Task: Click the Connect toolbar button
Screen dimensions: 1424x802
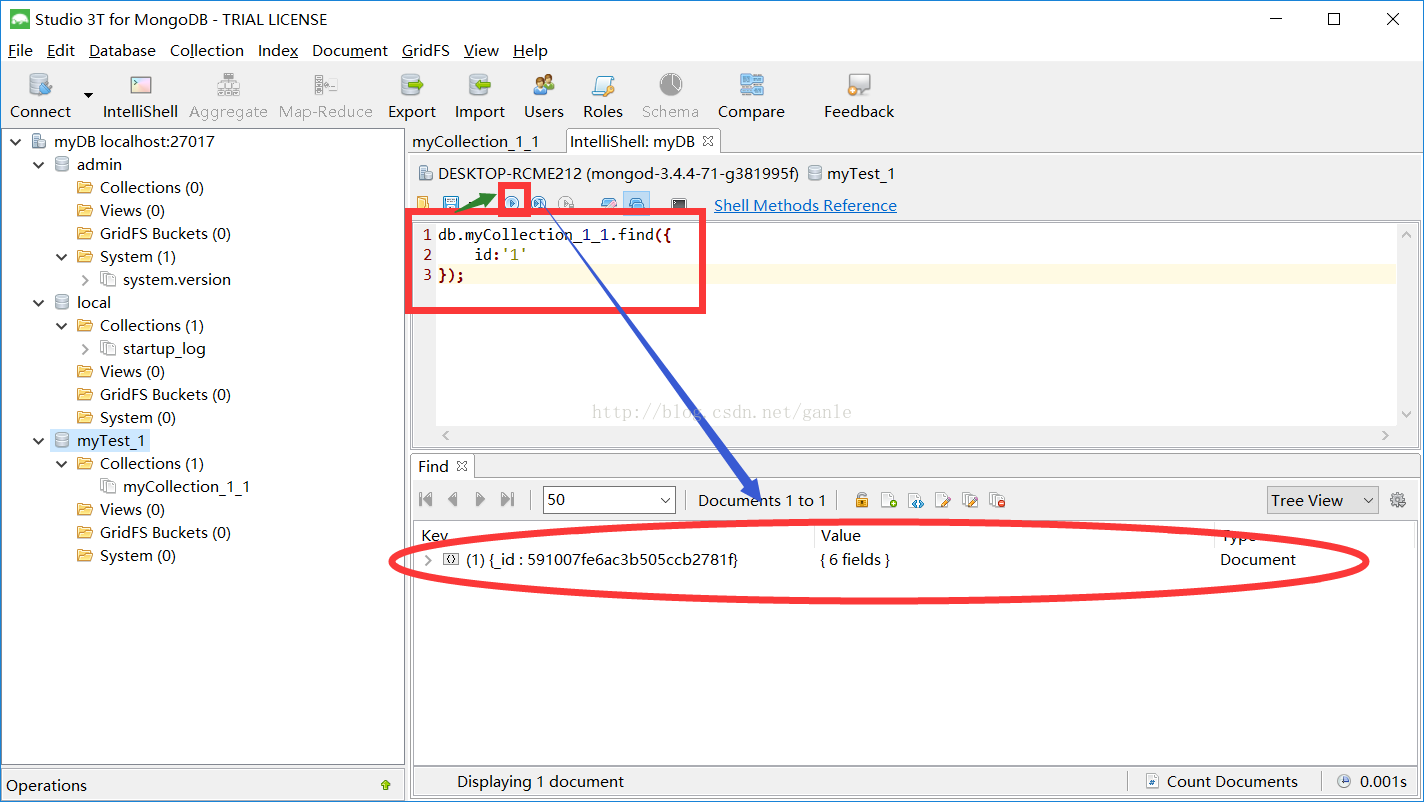Action: tap(40, 96)
